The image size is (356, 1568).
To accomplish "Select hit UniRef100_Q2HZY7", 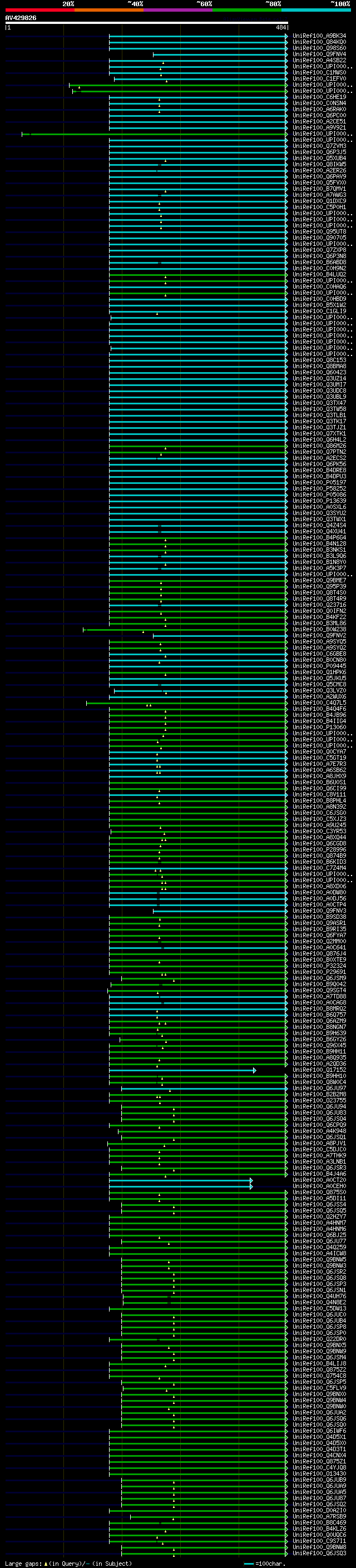I will pyautogui.click(x=319, y=1217).
